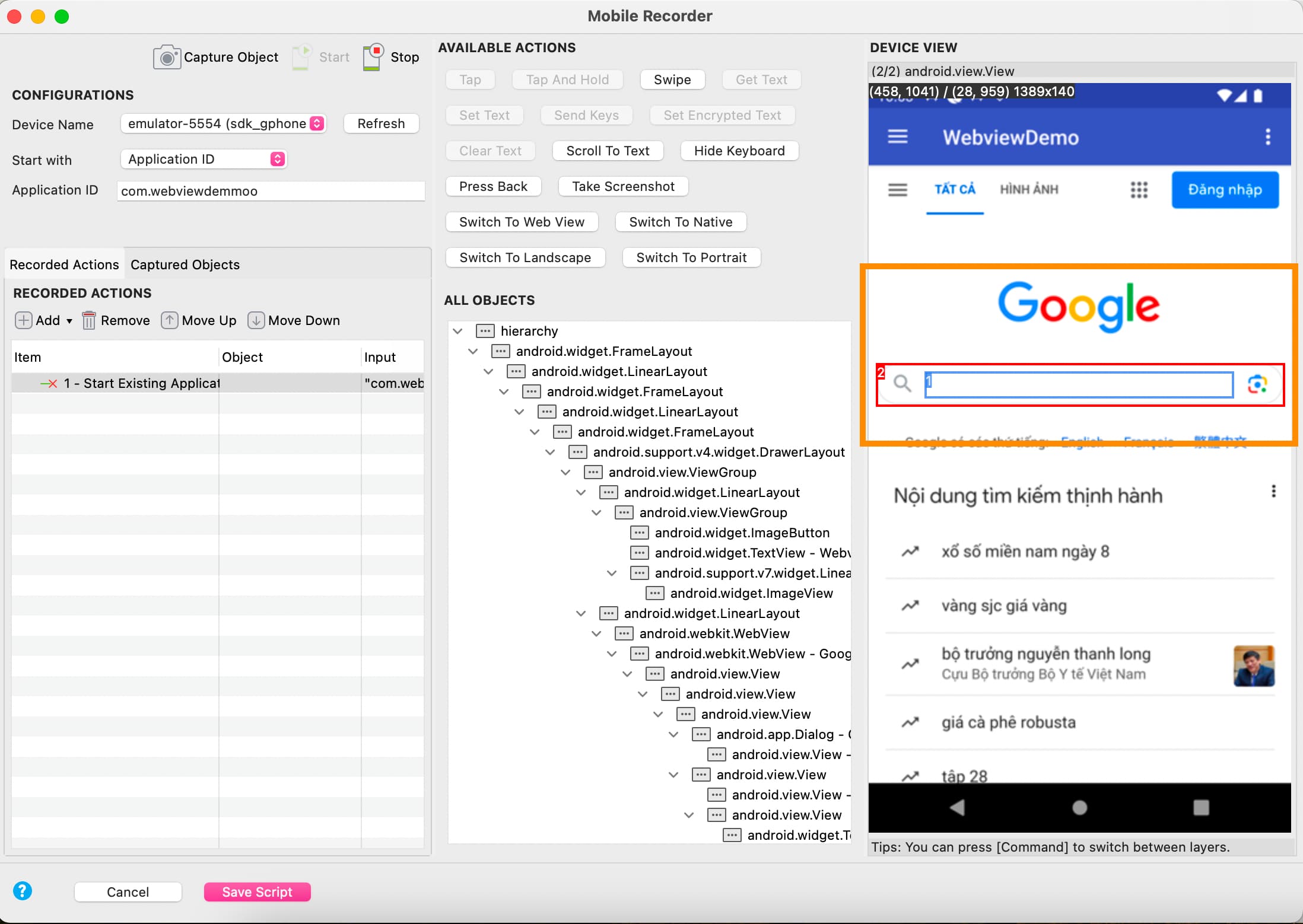Select the HÌNH ẢNH tab in device view
Image resolution: width=1303 pixels, height=924 pixels.
pyautogui.click(x=1029, y=190)
